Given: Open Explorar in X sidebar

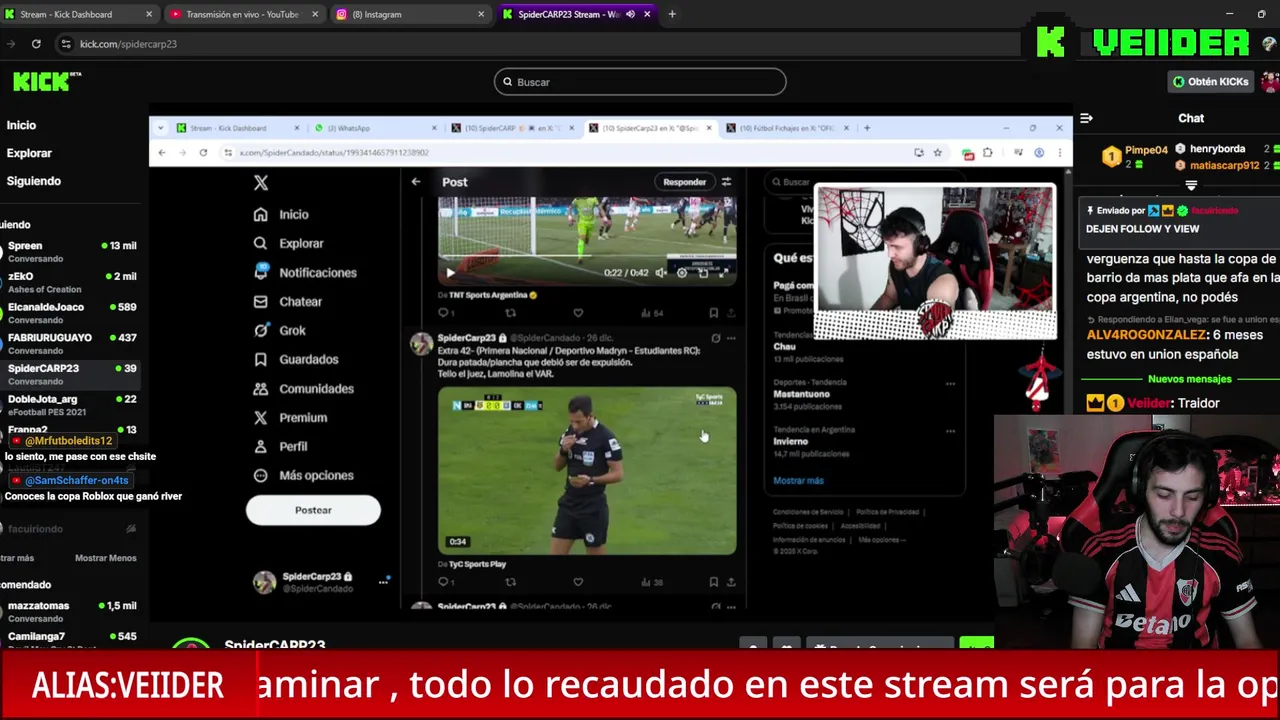Looking at the screenshot, I should 288,243.
